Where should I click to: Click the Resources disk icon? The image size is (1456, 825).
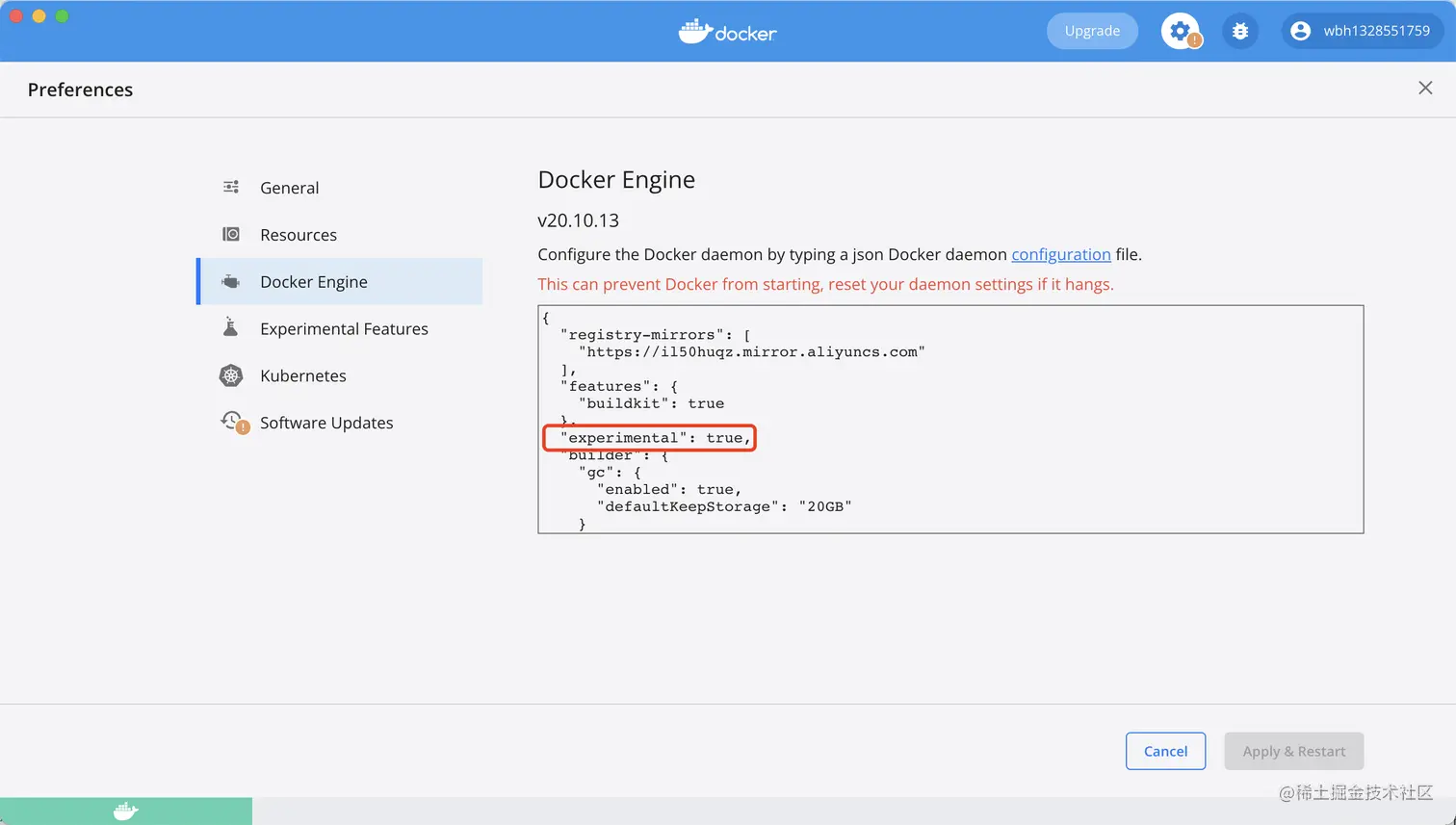[231, 234]
